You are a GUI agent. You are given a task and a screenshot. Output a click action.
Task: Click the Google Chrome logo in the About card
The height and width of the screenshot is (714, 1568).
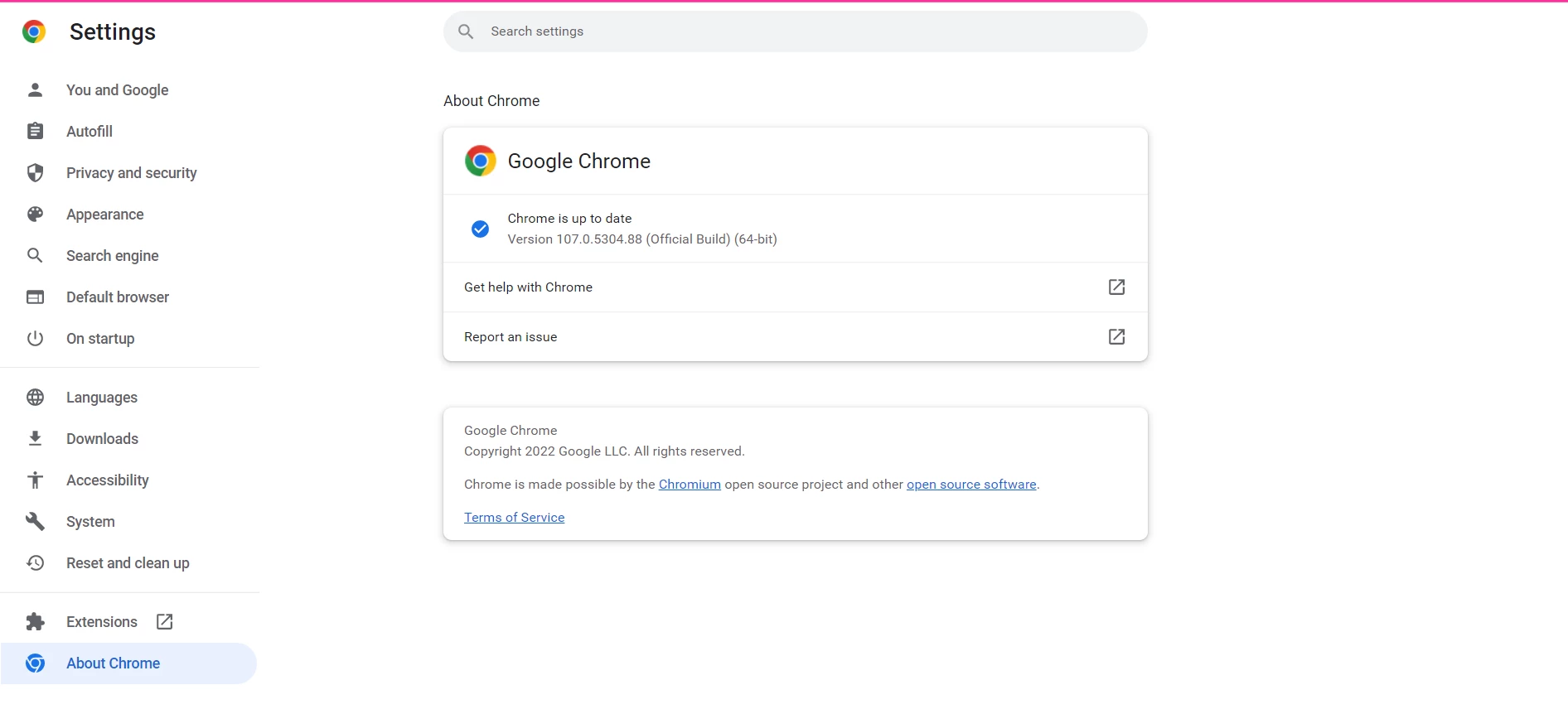pyautogui.click(x=480, y=161)
